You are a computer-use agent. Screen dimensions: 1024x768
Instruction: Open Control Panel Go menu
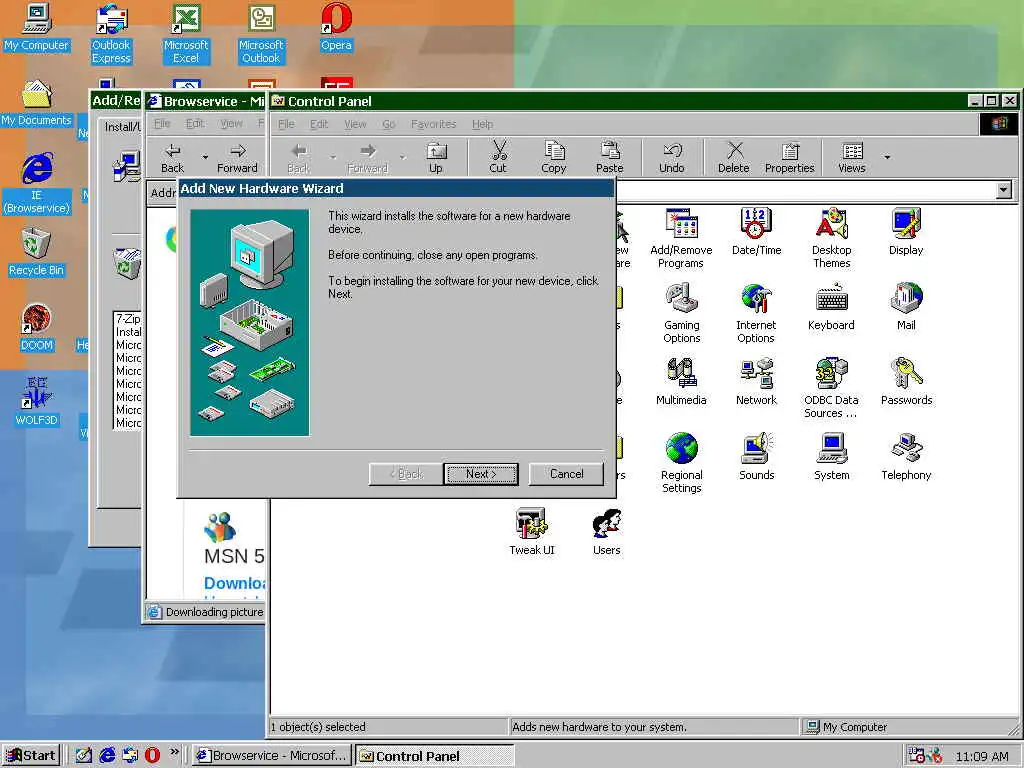pyautogui.click(x=389, y=124)
